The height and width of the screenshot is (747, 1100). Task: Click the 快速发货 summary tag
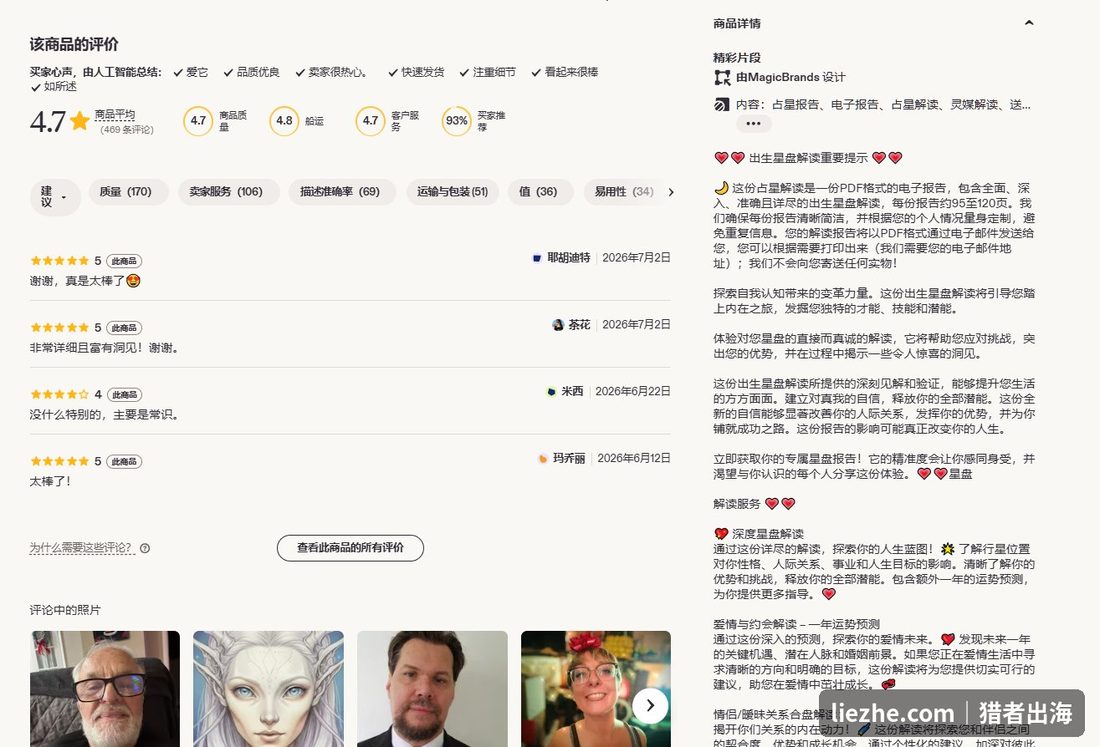click(416, 72)
